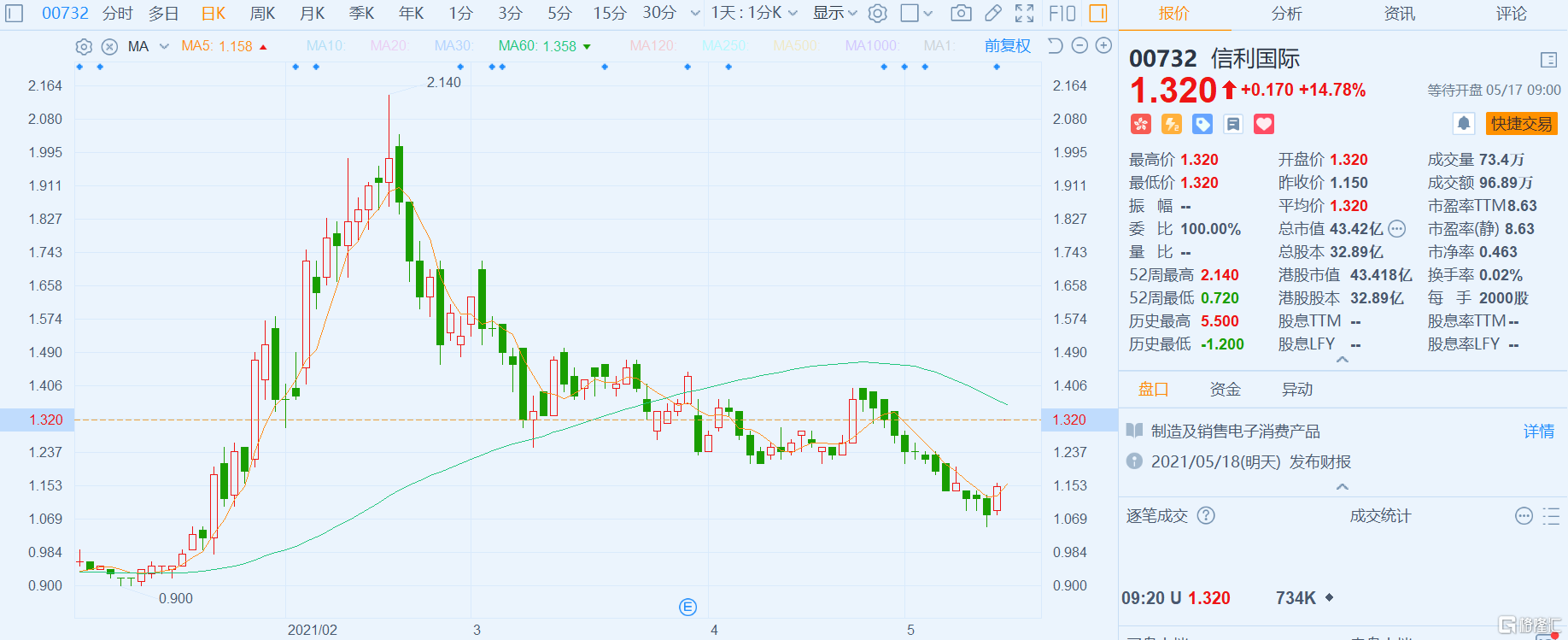Open the 资讯 news tab

(1399, 14)
